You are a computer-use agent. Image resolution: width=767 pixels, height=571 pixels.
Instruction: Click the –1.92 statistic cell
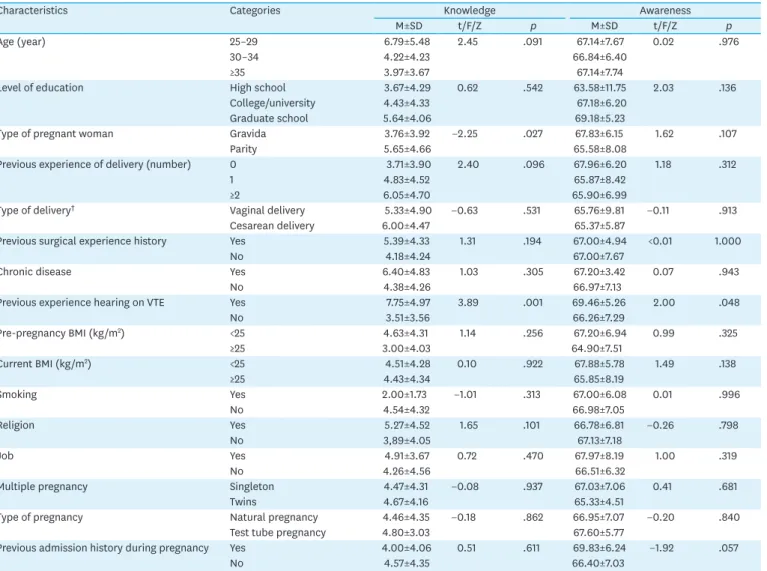(x=661, y=548)
